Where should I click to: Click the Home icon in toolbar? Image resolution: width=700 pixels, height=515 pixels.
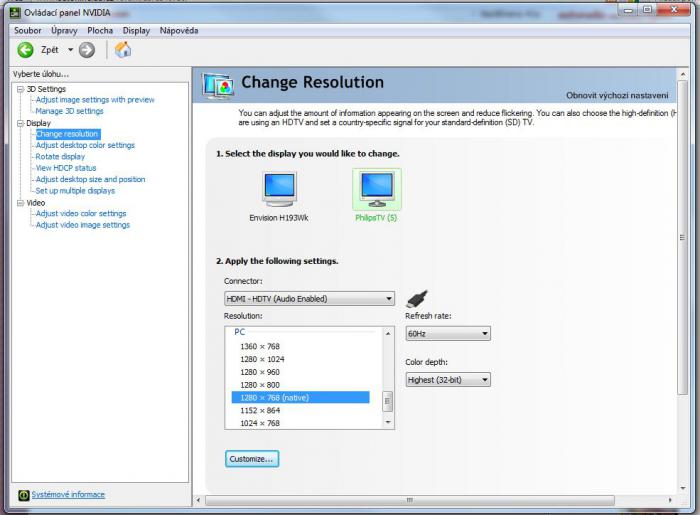click(123, 50)
